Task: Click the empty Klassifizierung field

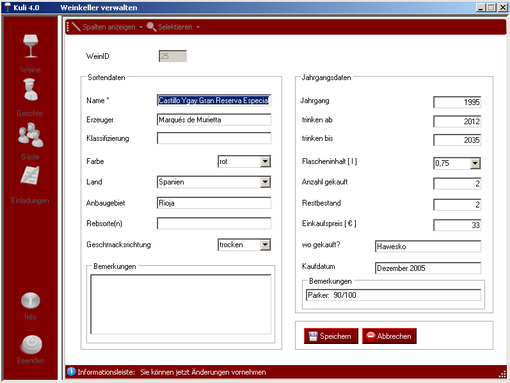Action: click(214, 138)
